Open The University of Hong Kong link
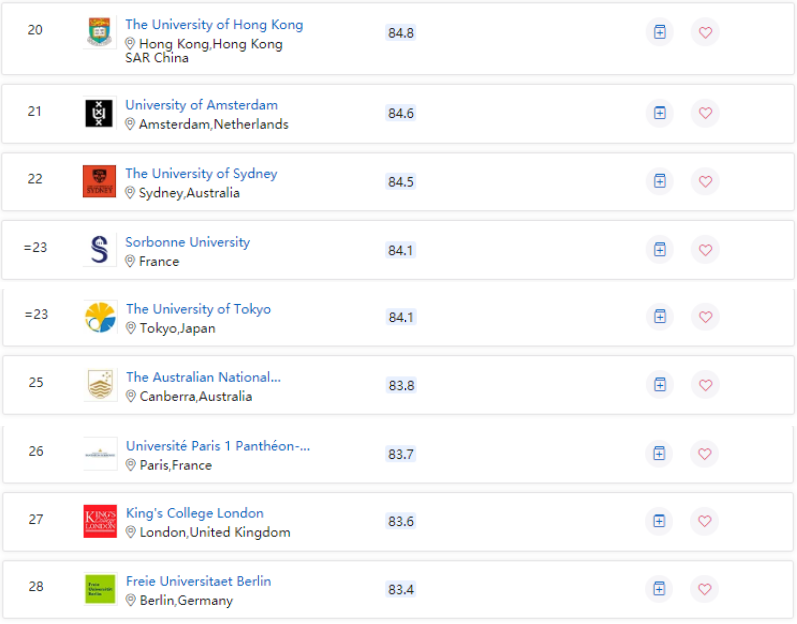Screen dimensions: 797x624 214,25
